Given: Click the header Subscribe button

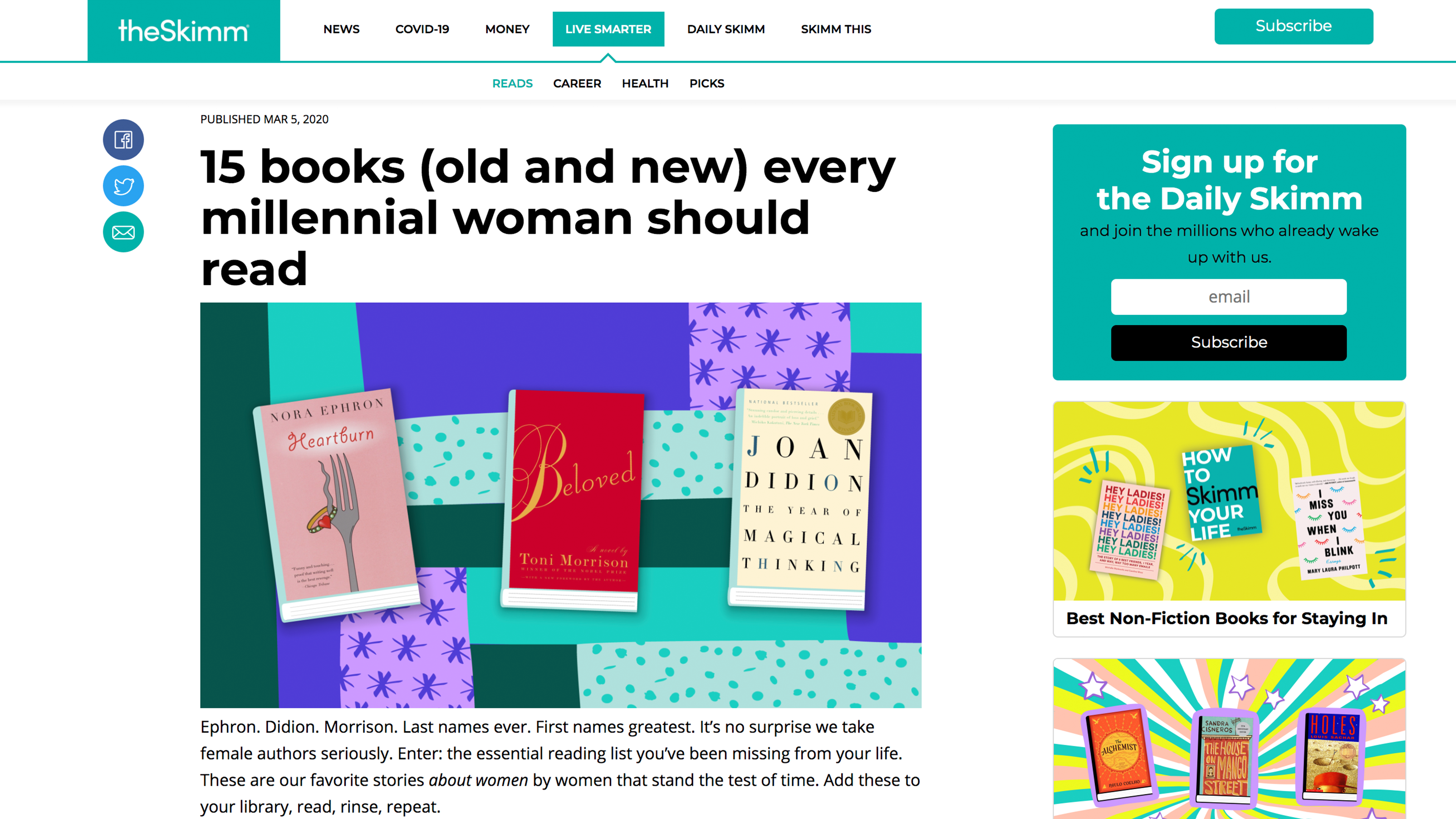Looking at the screenshot, I should click(1293, 26).
